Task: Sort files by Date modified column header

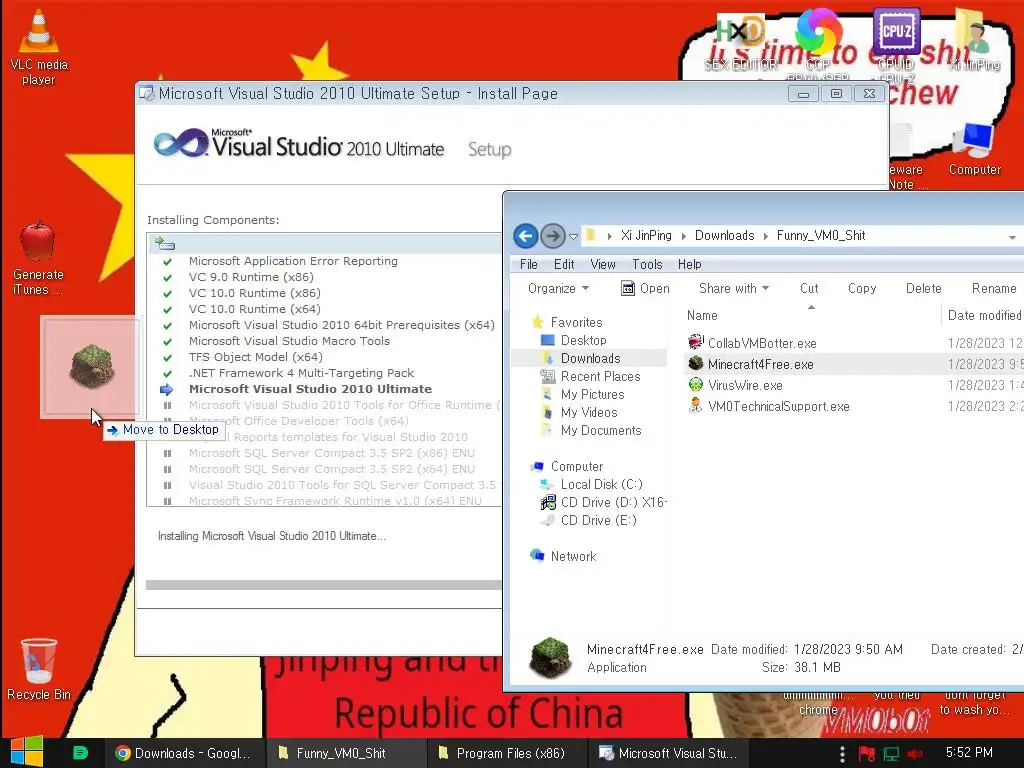Action: tap(984, 315)
